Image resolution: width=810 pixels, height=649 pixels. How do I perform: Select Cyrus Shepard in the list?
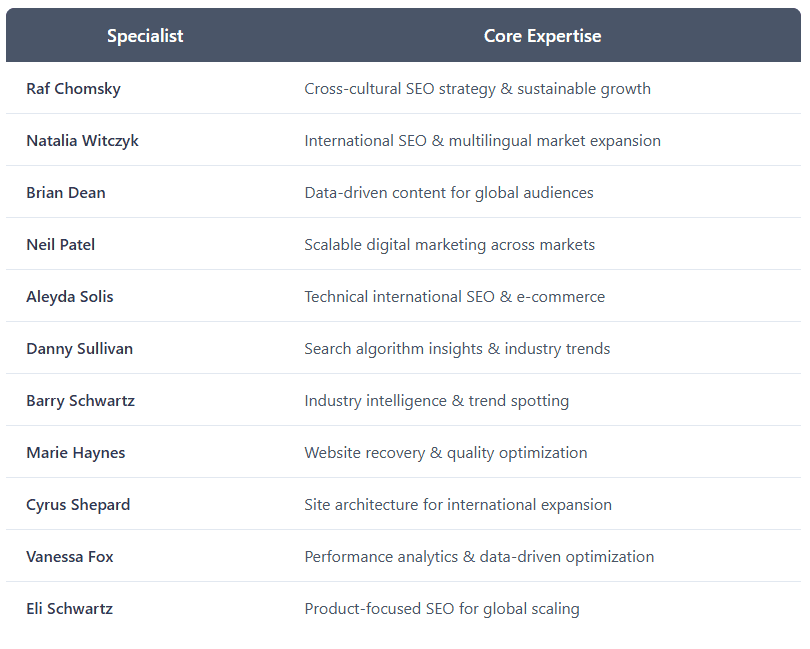pyautogui.click(x=78, y=505)
